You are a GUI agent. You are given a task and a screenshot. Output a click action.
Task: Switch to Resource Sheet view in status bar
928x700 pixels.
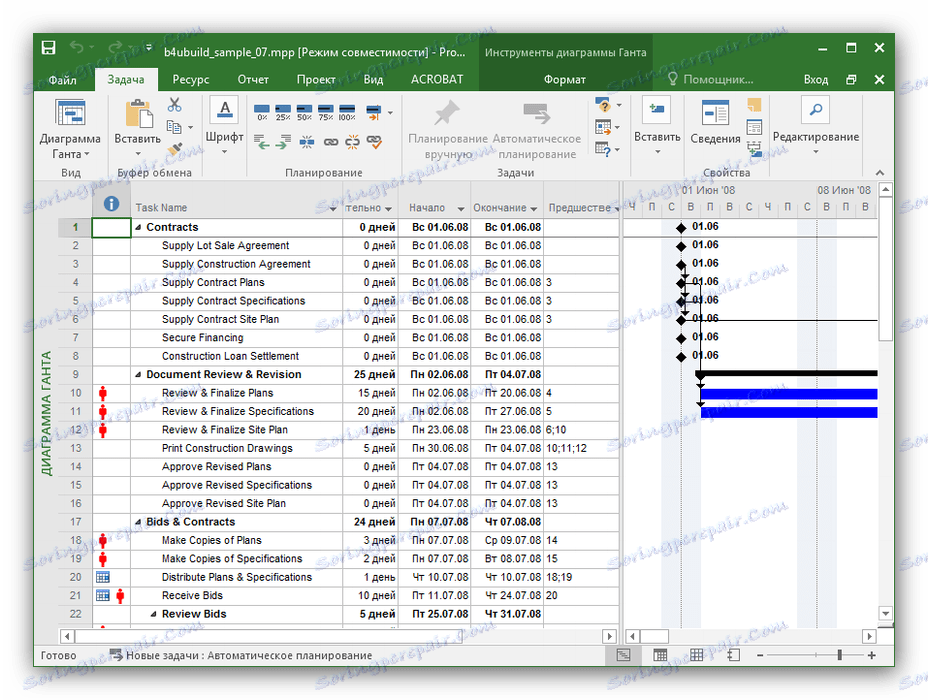pos(733,655)
